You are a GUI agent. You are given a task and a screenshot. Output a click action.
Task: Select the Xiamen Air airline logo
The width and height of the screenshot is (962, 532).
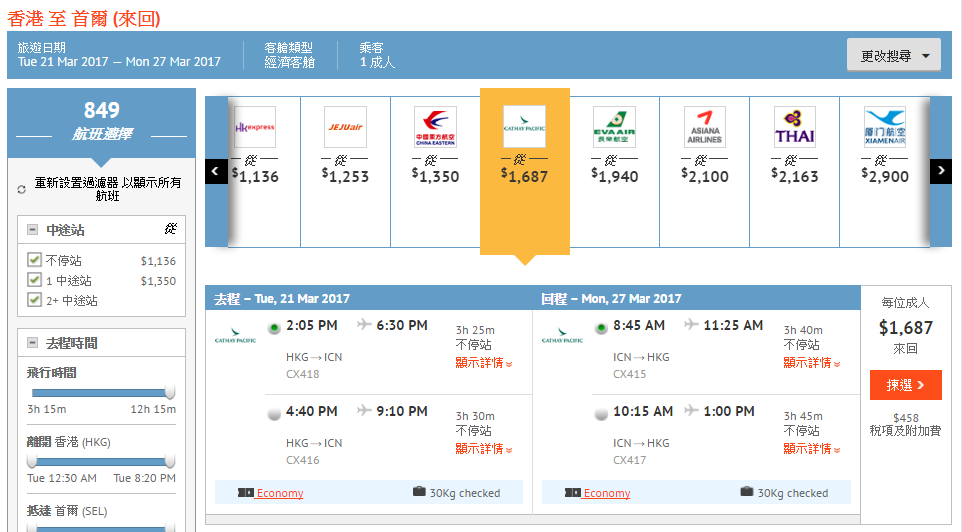click(885, 127)
